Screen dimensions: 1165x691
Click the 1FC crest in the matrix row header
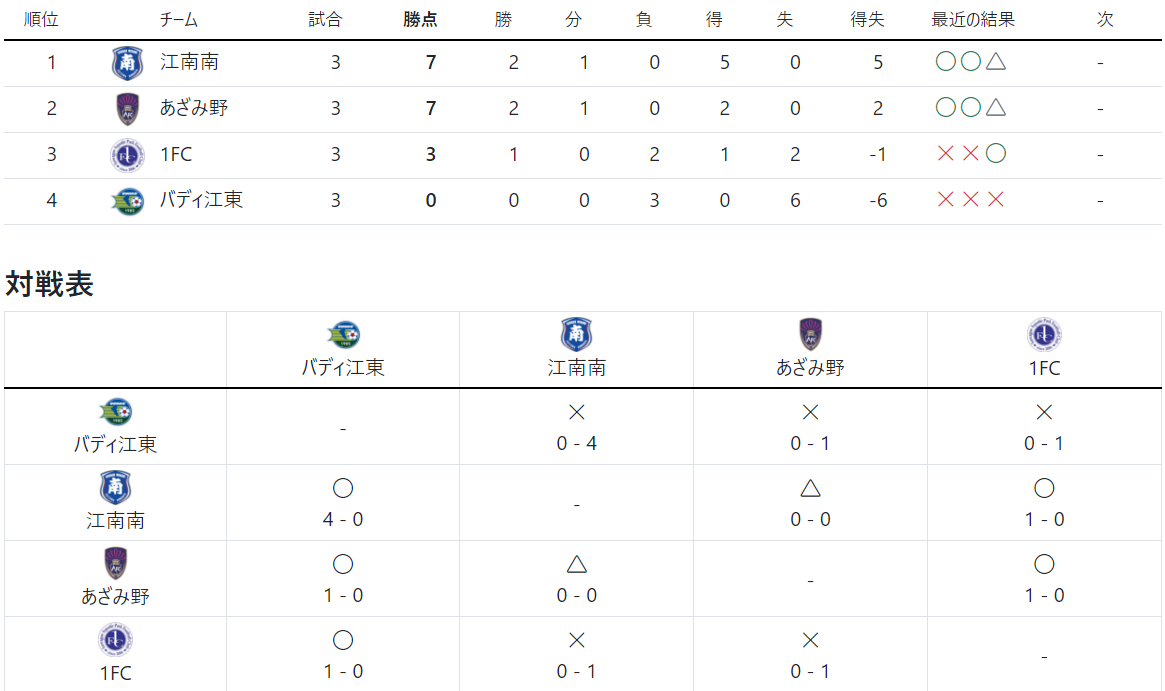tap(115, 640)
